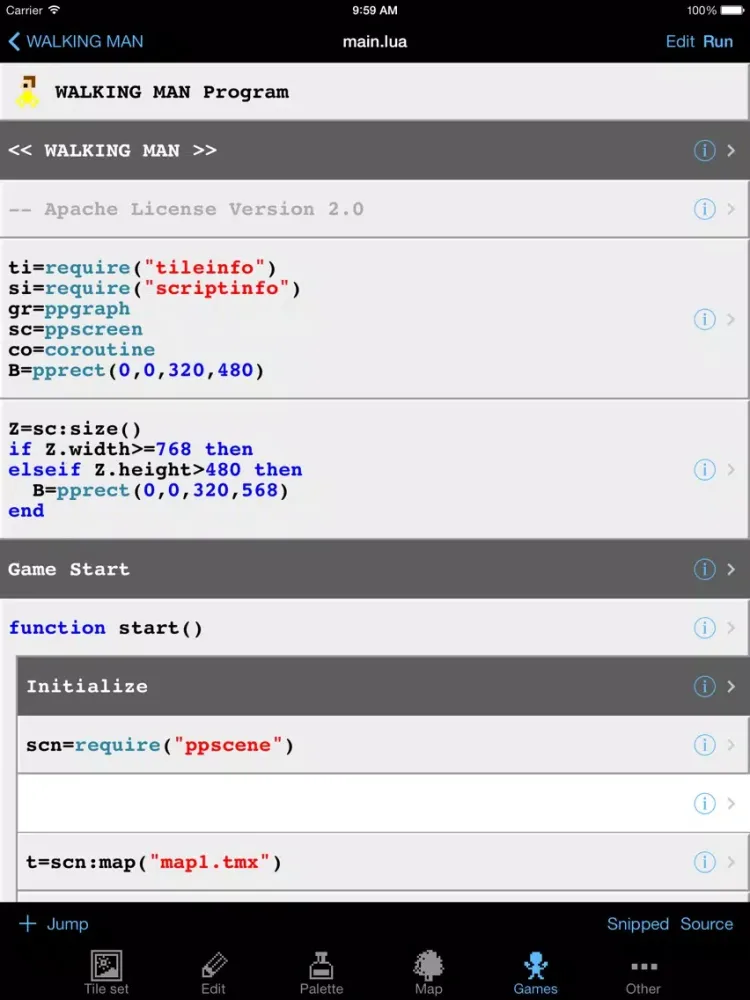Screen dimensions: 750x1000
Task: Select the line si=require("scriptinfo")
Action: 154,288
